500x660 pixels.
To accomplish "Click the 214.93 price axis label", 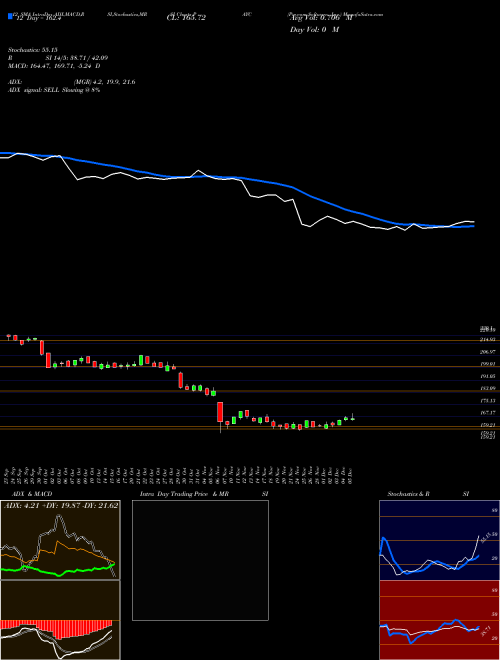I will [489, 339].
